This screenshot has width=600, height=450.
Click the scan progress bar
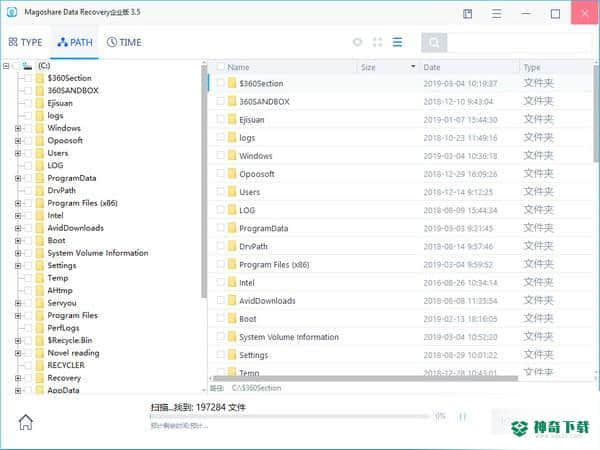point(290,416)
